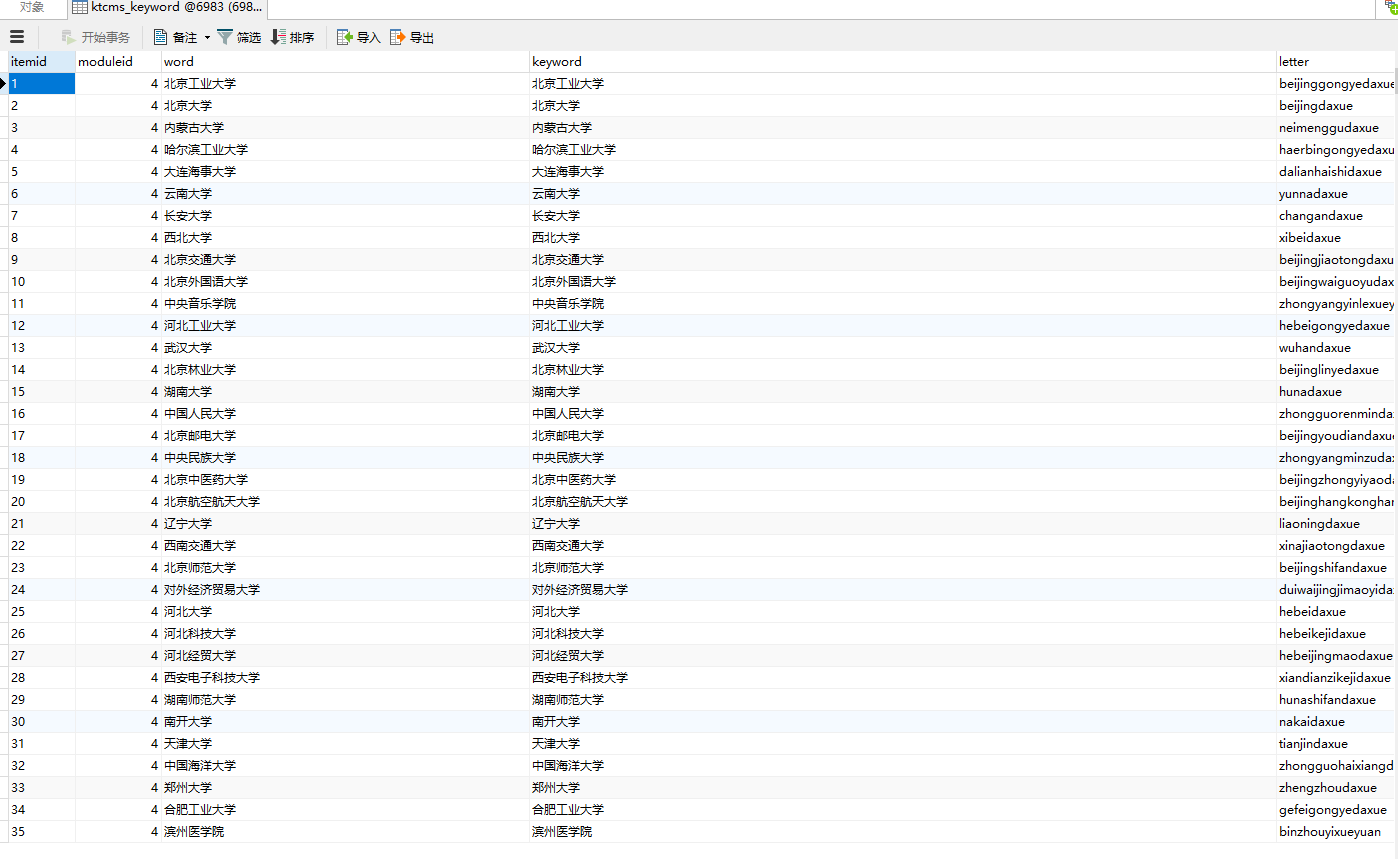Select the keyword cell 对外经济贸易大学
Image resolution: width=1398 pixels, height=859 pixels.
tap(903, 590)
